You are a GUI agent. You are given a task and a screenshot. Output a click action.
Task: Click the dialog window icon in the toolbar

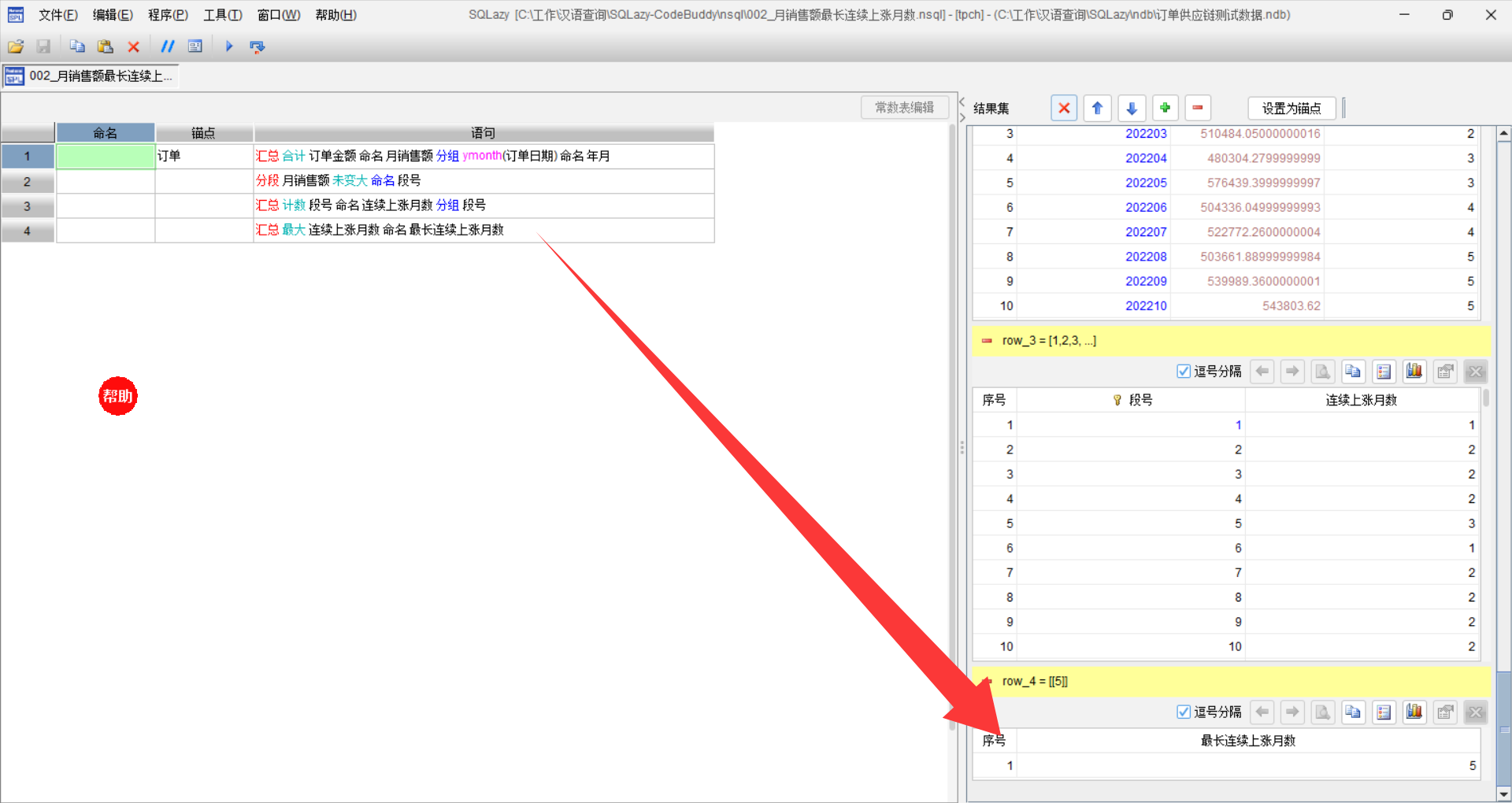click(x=195, y=46)
